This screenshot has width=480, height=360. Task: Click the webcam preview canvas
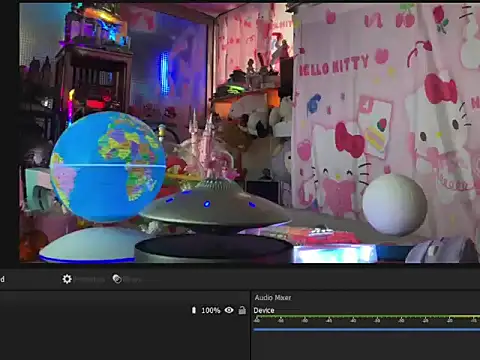tap(250, 133)
